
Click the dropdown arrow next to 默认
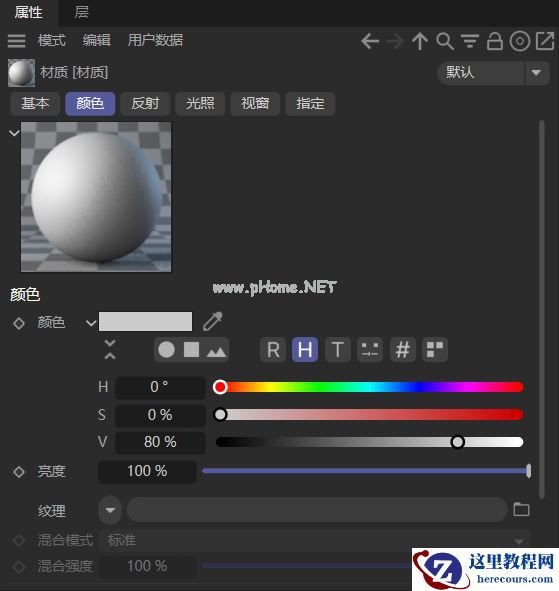point(536,73)
